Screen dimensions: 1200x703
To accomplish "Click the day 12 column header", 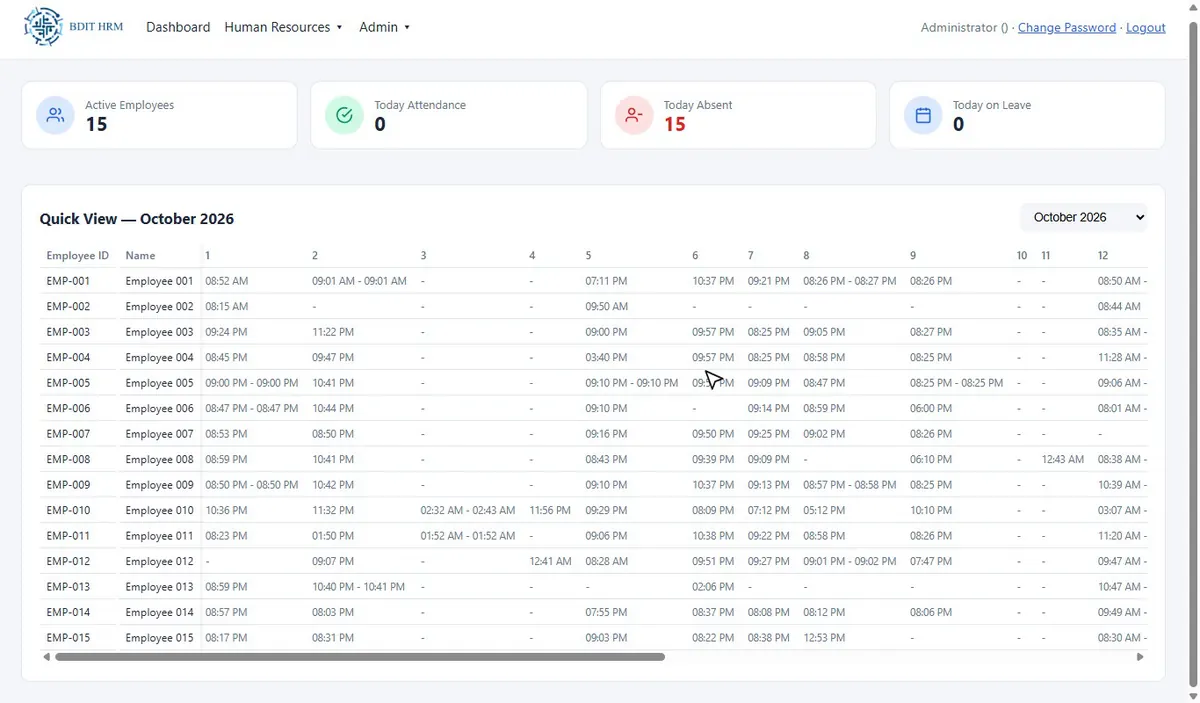I will [1103, 256].
